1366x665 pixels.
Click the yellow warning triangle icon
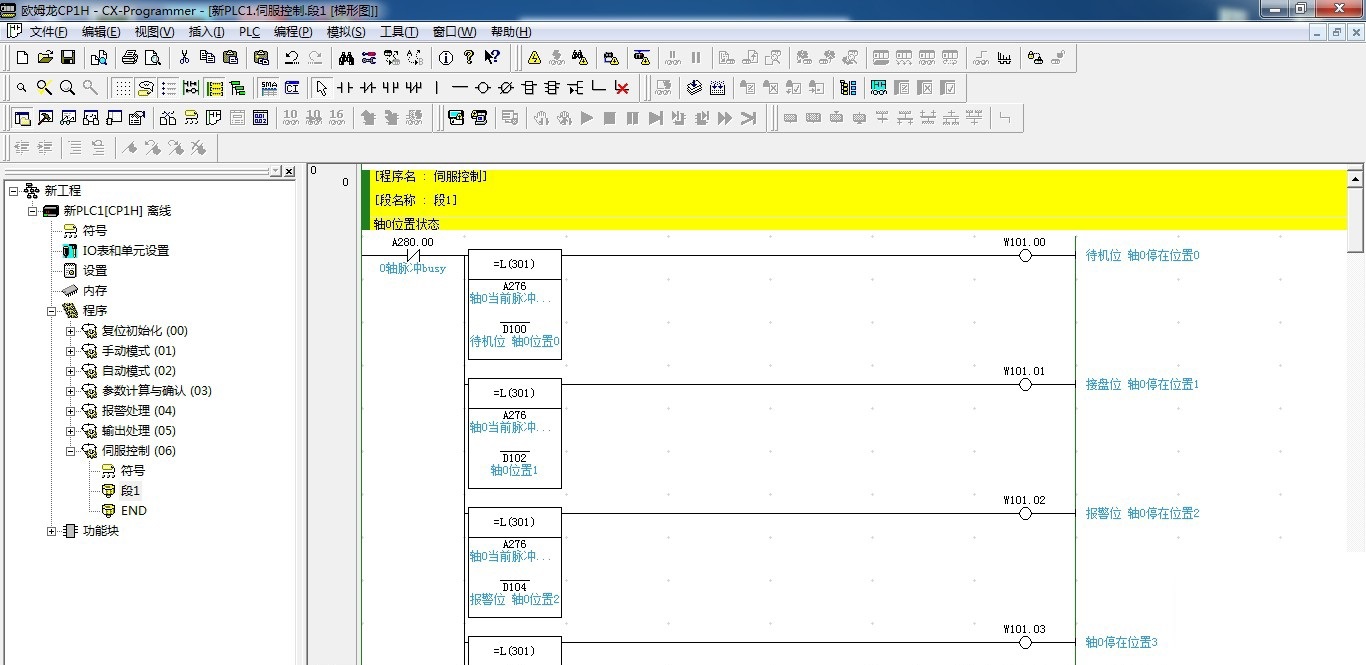click(535, 57)
